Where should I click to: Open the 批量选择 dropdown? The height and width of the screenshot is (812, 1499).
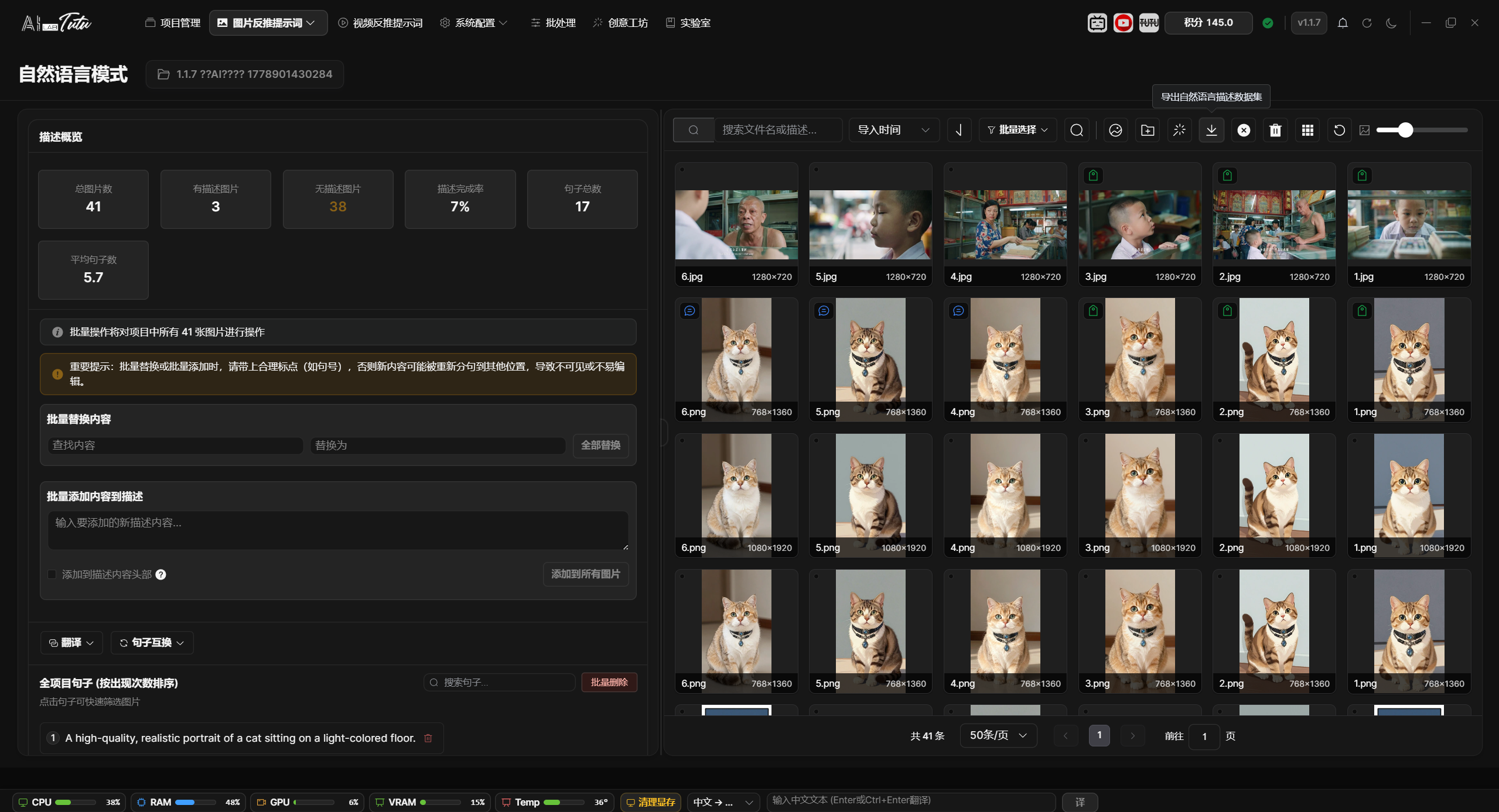click(1018, 130)
